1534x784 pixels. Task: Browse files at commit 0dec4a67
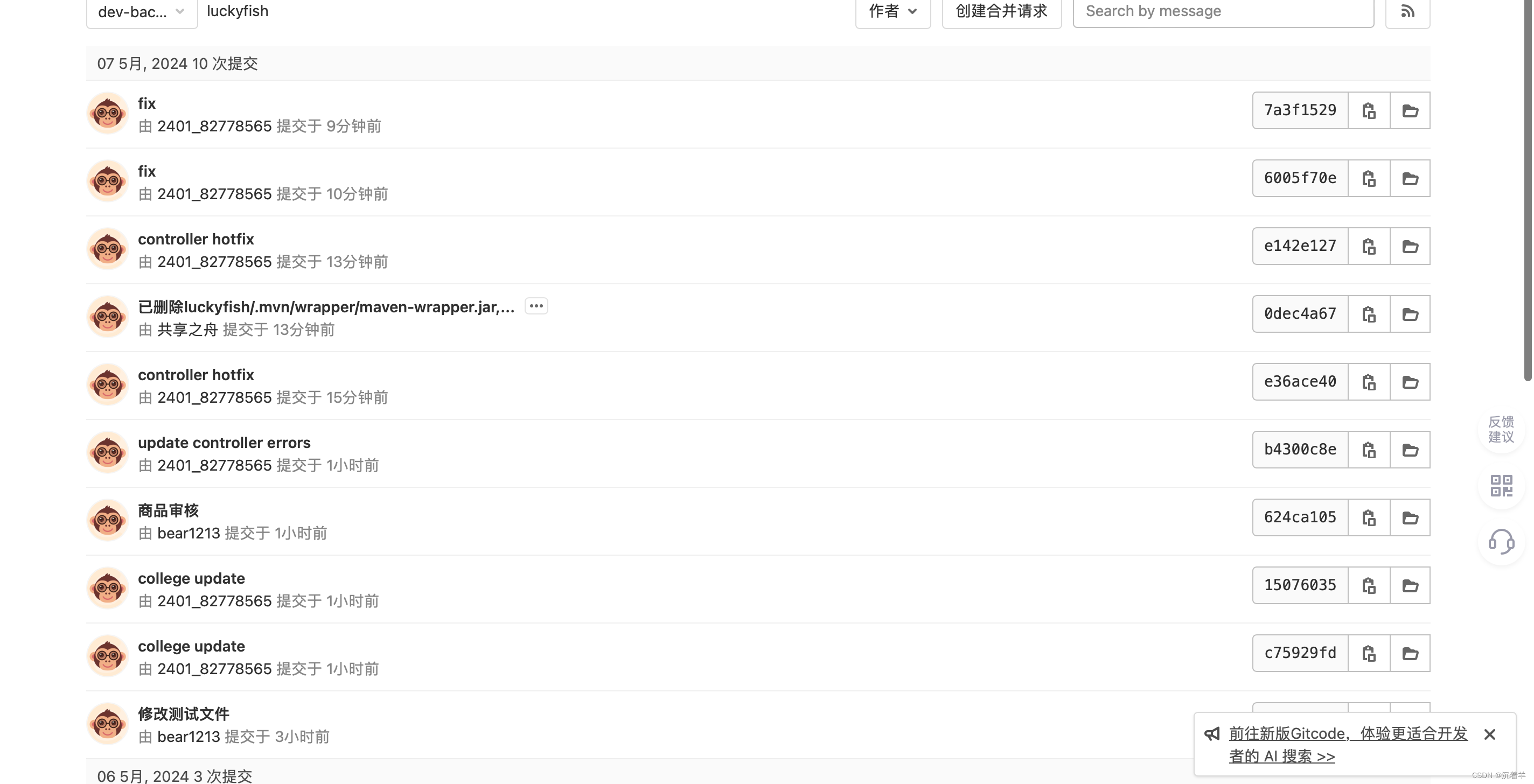tap(1410, 314)
